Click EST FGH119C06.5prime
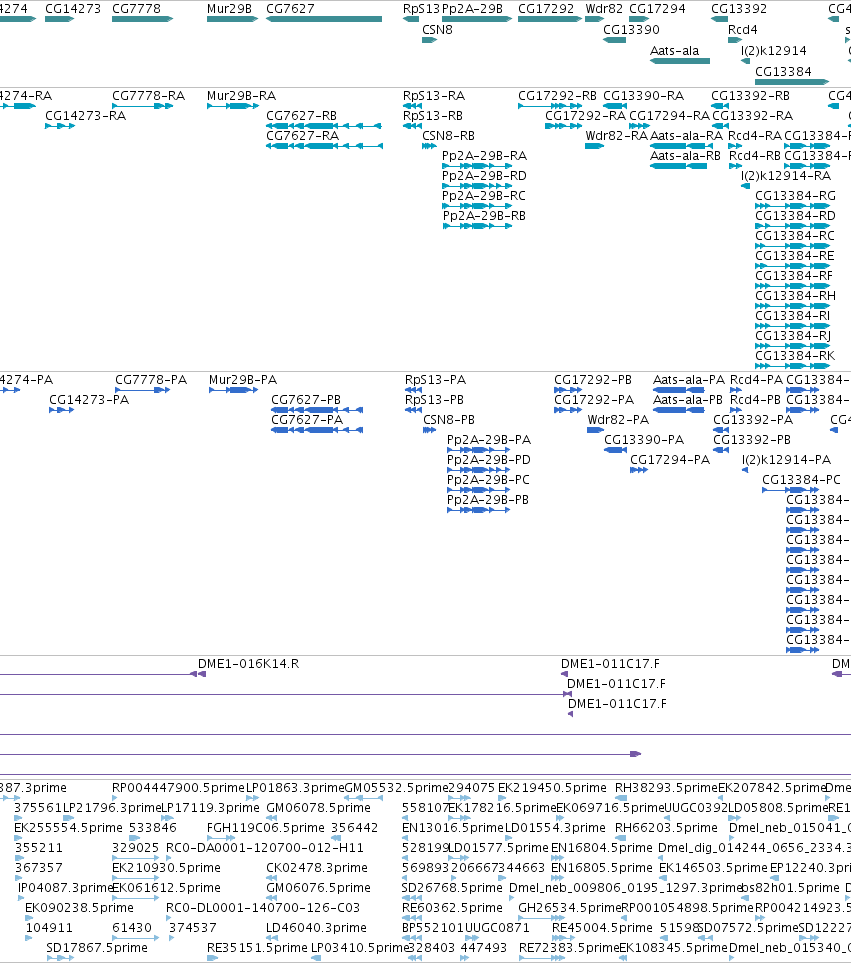Viewport: 851px width, 963px height. tap(266, 827)
